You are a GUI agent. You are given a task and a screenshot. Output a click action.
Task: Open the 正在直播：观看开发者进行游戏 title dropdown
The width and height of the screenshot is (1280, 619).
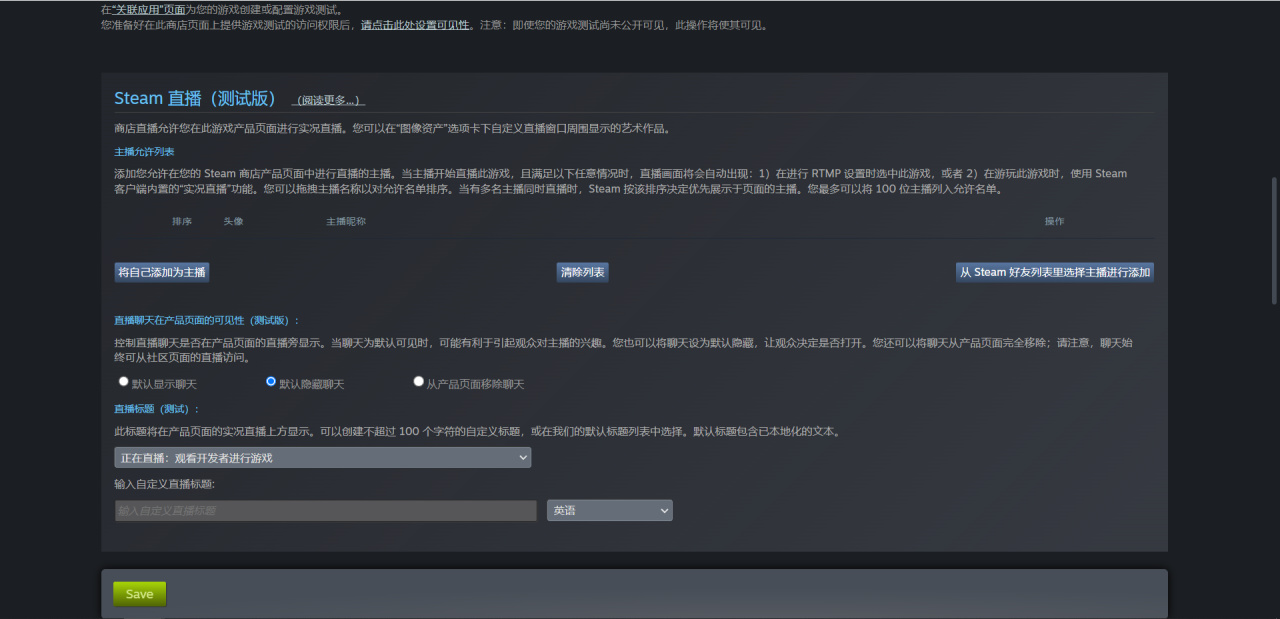(322, 457)
